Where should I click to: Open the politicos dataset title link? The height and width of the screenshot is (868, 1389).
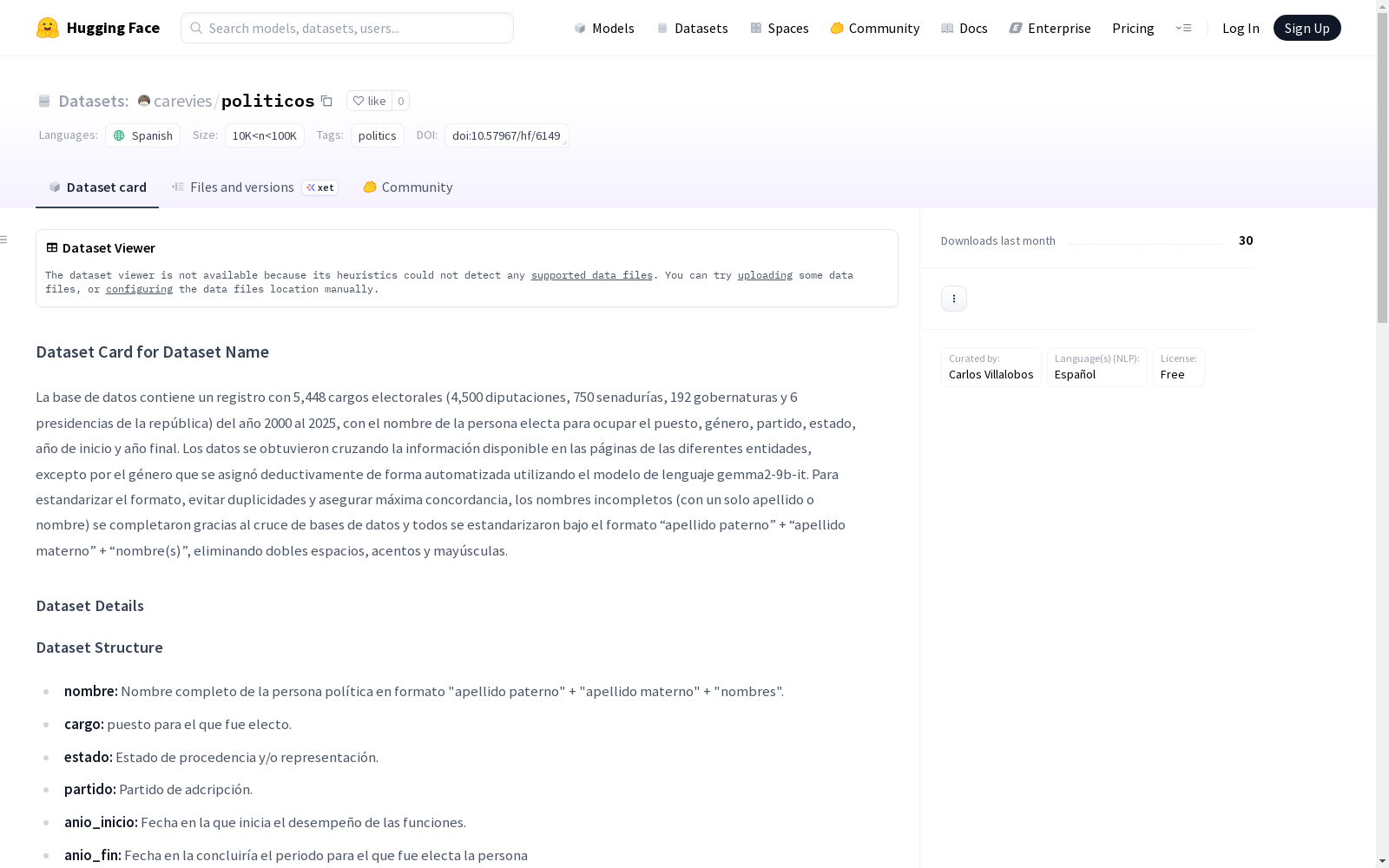tap(268, 101)
